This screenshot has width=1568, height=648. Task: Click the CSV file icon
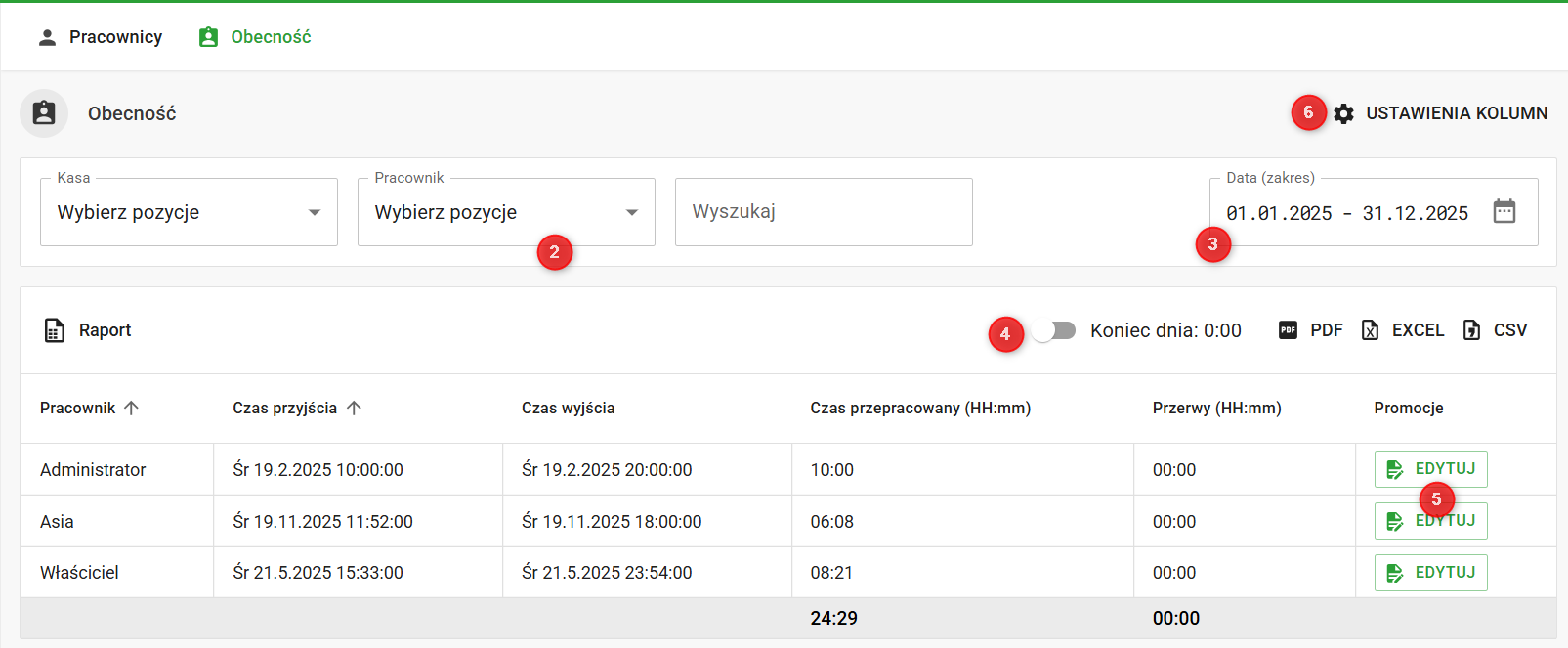(1471, 330)
